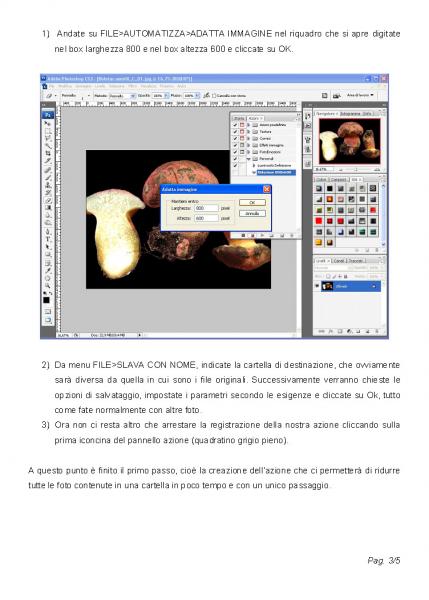The image size is (429, 600).
Task: Collapse the Personali action set
Action: tap(248, 159)
